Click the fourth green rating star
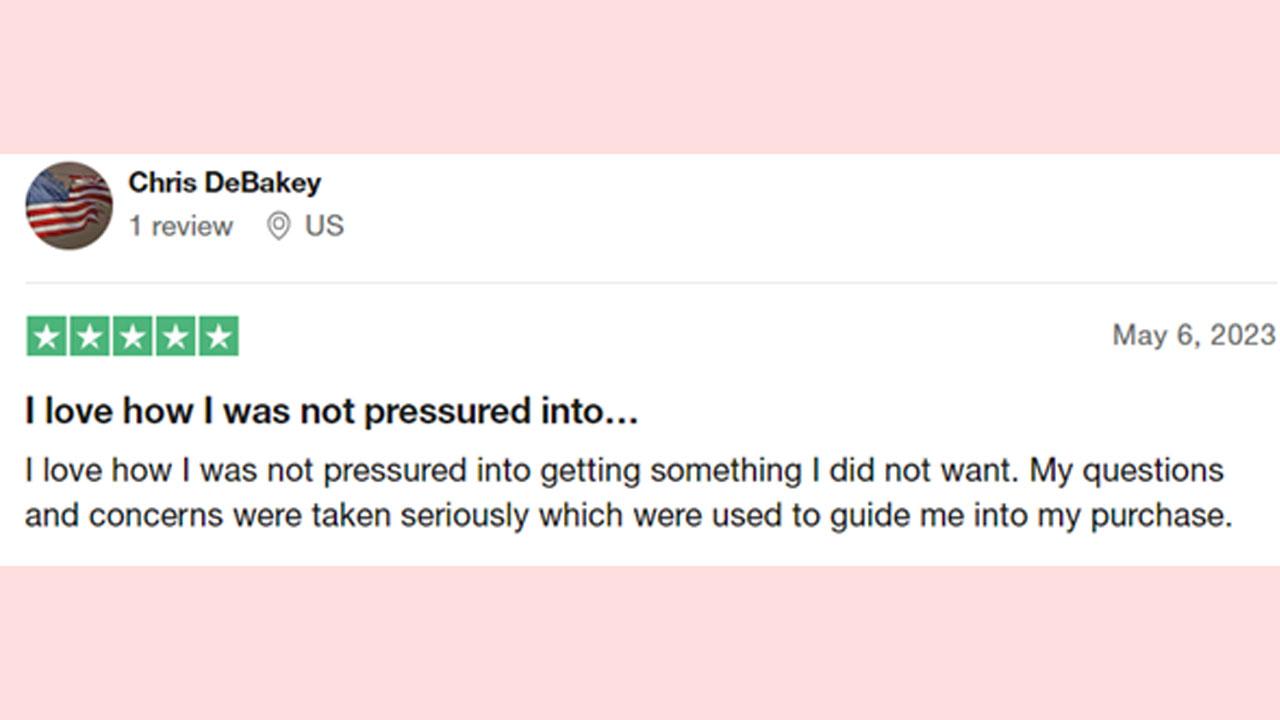The height and width of the screenshot is (720, 1280). pos(175,336)
